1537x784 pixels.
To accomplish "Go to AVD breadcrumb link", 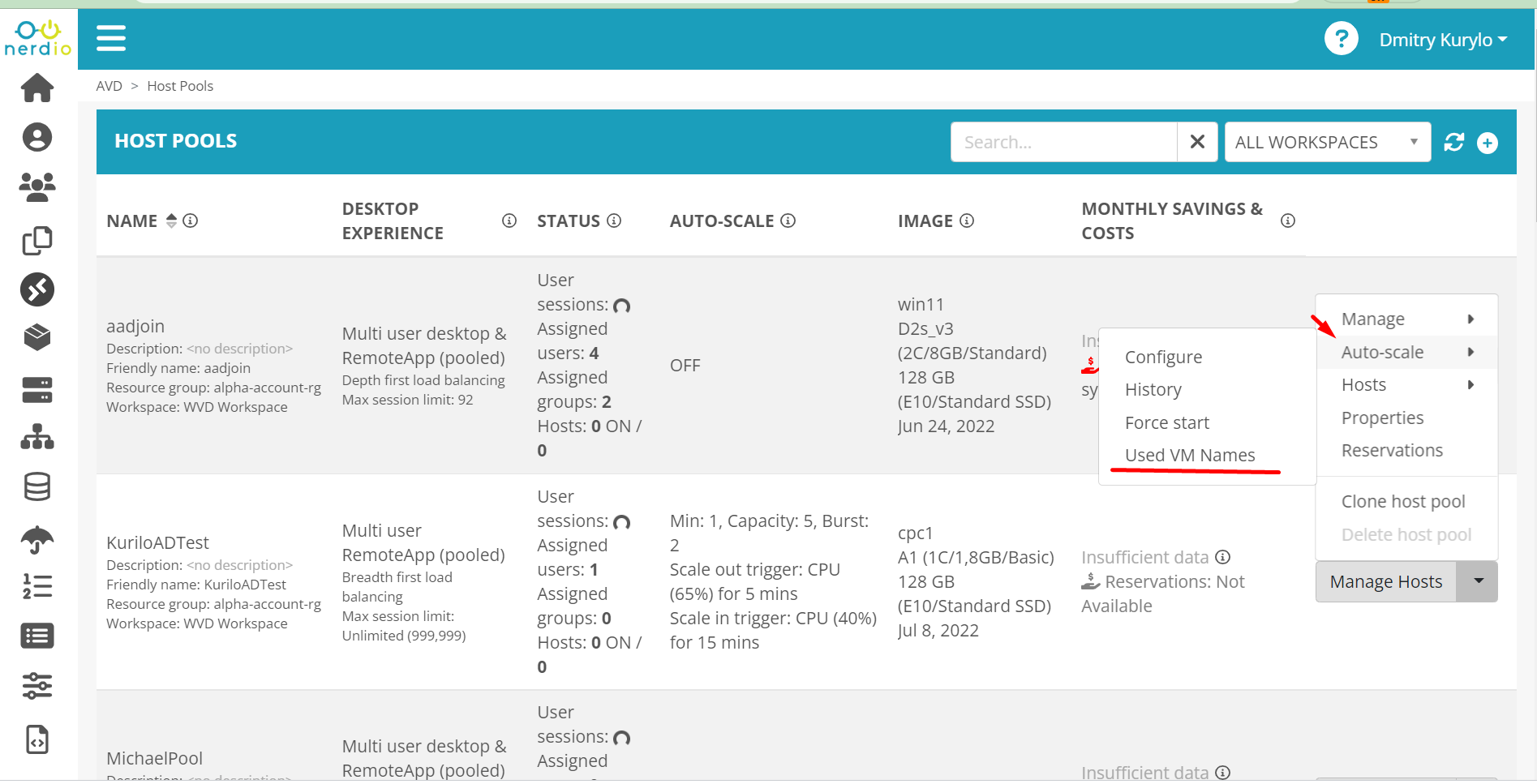I will (x=109, y=86).
